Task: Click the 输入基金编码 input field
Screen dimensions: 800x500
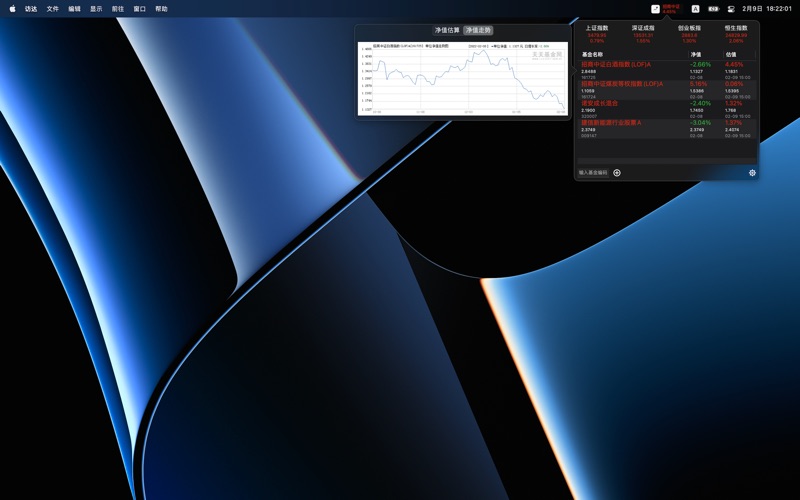Action: pyautogui.click(x=593, y=173)
